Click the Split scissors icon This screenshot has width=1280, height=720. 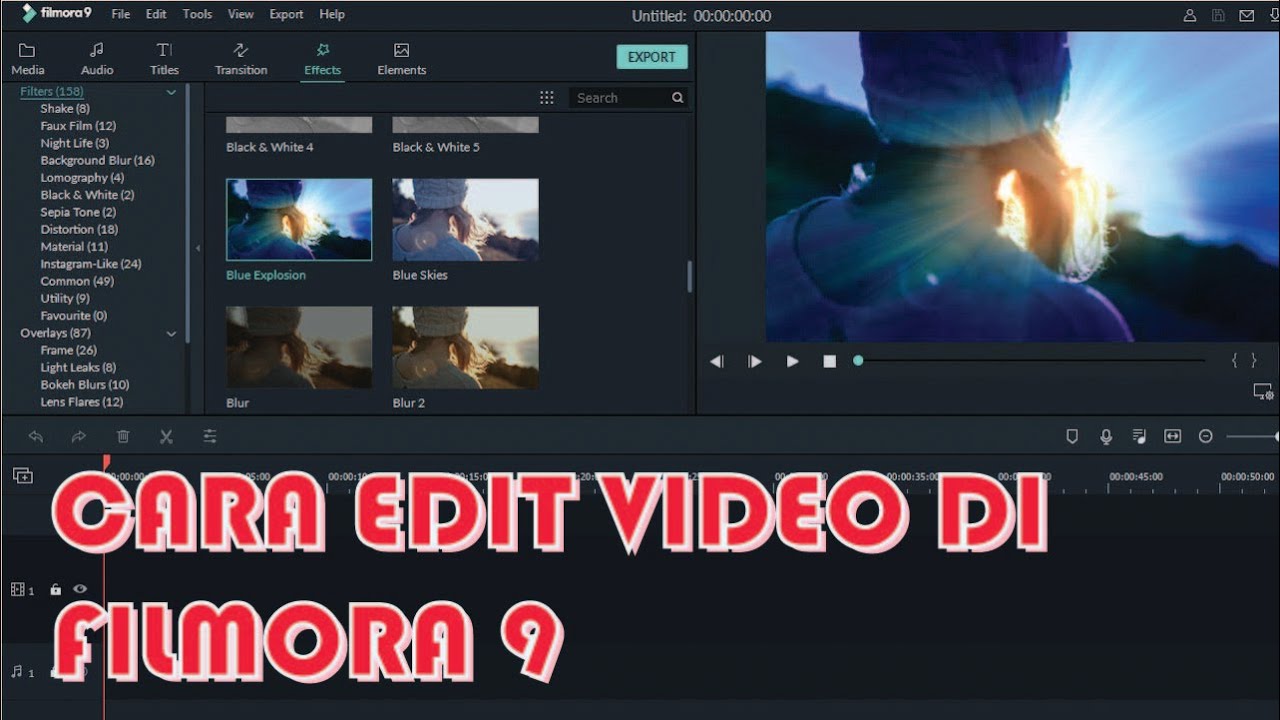coord(166,436)
